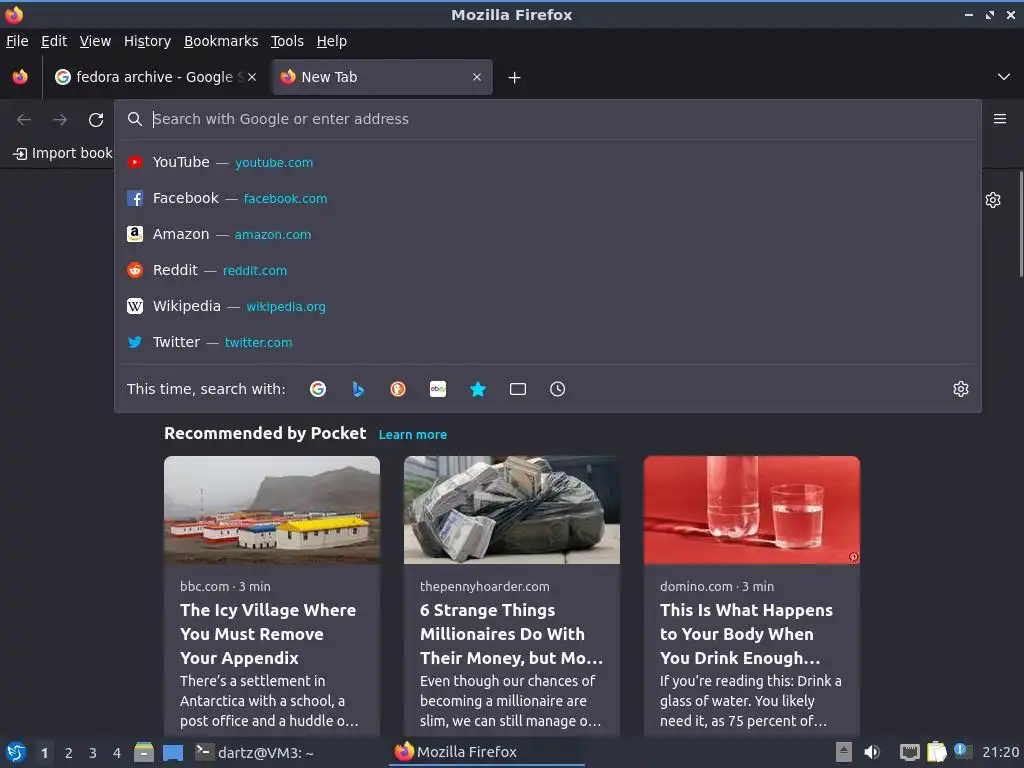
Task: Click the 21:20 clock
Action: (x=1000, y=752)
